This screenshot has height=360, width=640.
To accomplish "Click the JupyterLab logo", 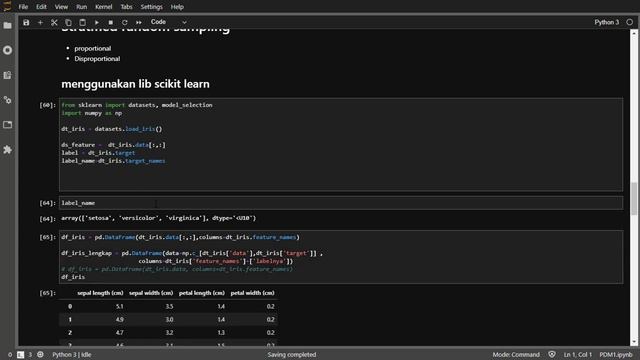I will (x=7, y=6).
